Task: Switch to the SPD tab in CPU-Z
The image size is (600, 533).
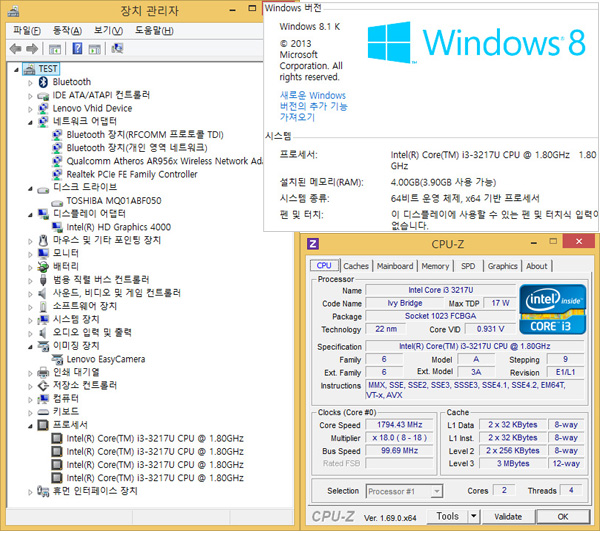Action: [x=468, y=266]
